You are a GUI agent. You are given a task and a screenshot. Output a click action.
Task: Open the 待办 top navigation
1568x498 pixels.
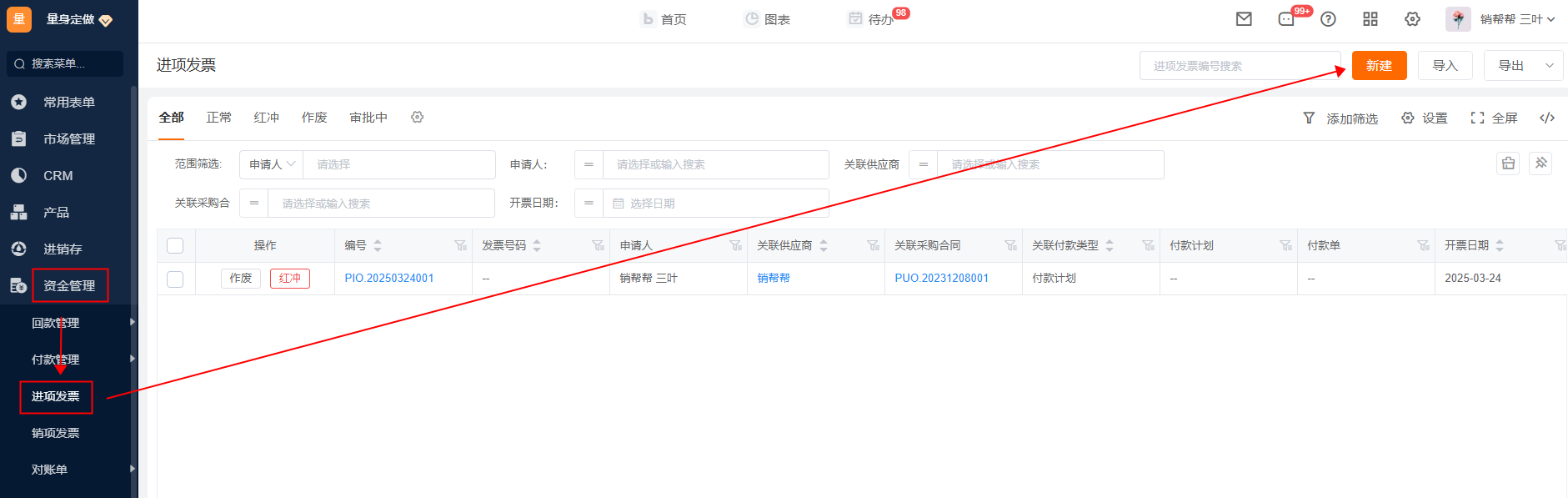tap(871, 19)
